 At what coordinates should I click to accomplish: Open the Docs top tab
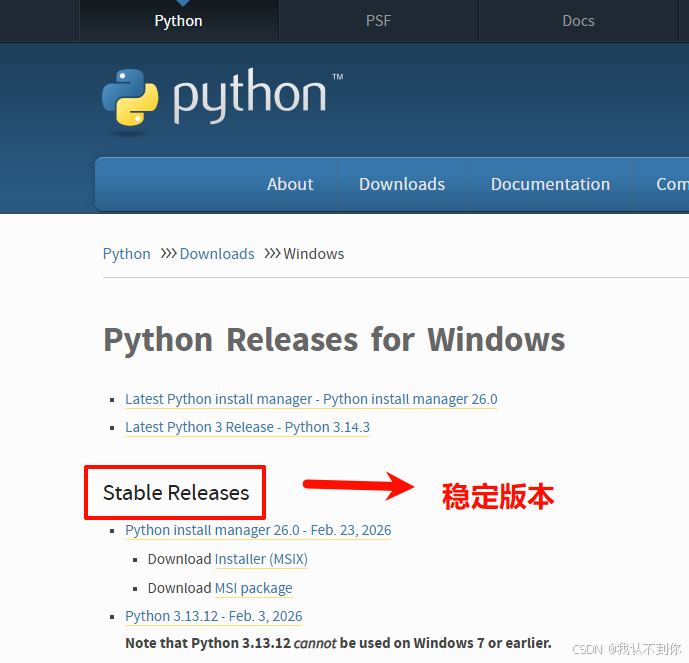tap(578, 21)
